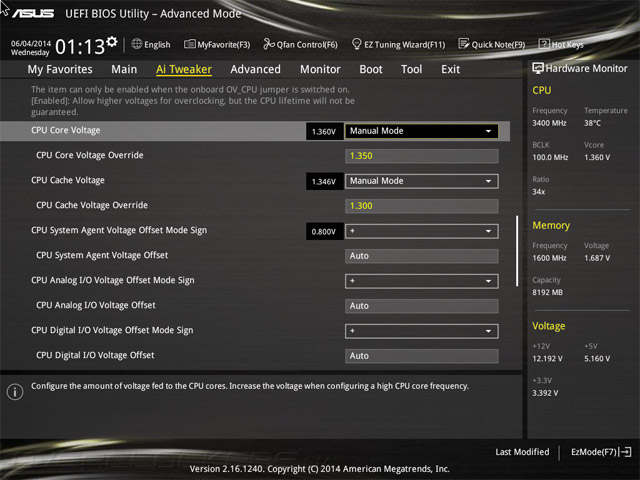Open Analog I/O Voltage Offset Mode Sign dropdown
The width and height of the screenshot is (640, 480).
[422, 281]
